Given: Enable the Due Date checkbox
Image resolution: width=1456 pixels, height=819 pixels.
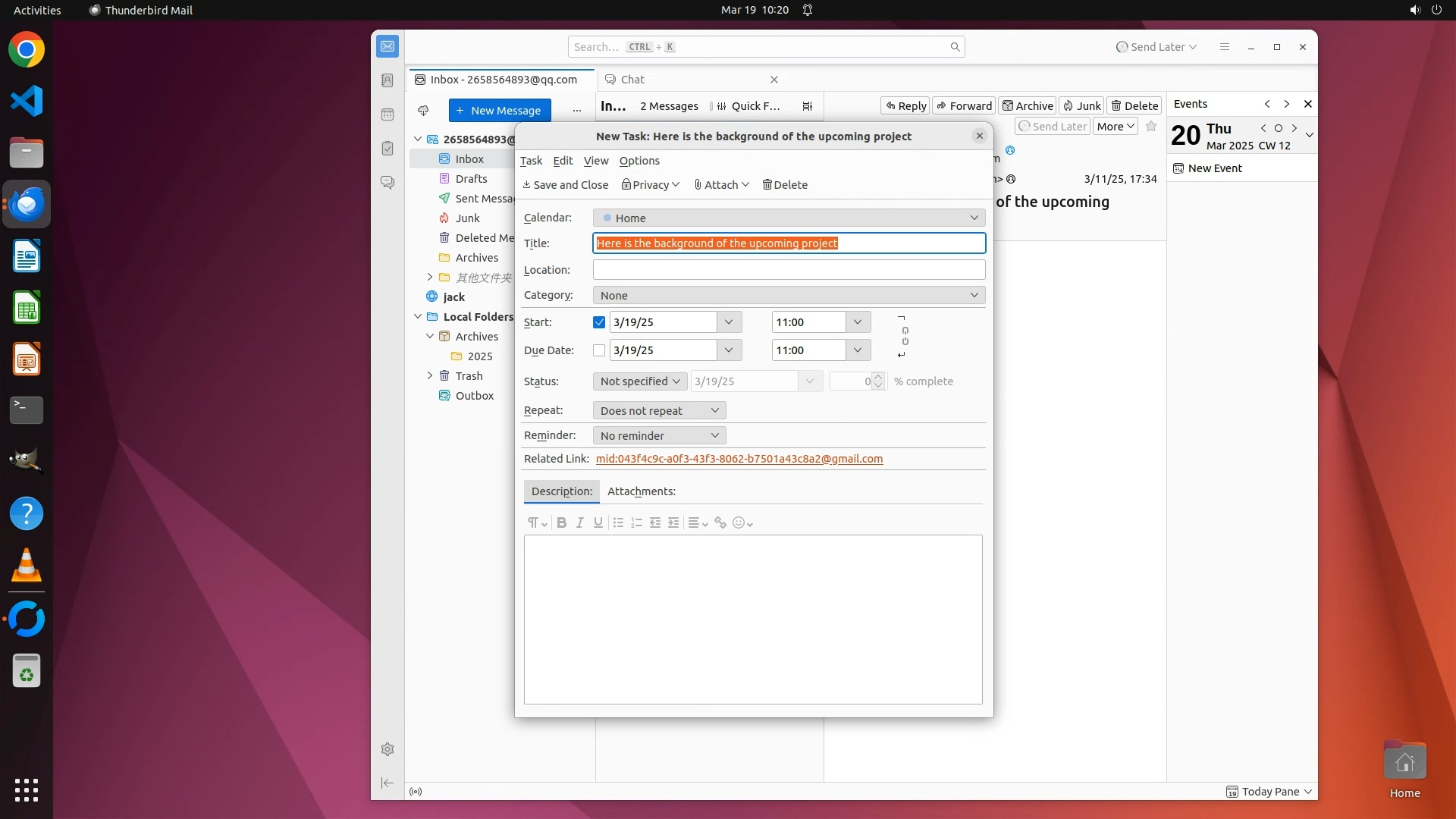Looking at the screenshot, I should pyautogui.click(x=599, y=350).
